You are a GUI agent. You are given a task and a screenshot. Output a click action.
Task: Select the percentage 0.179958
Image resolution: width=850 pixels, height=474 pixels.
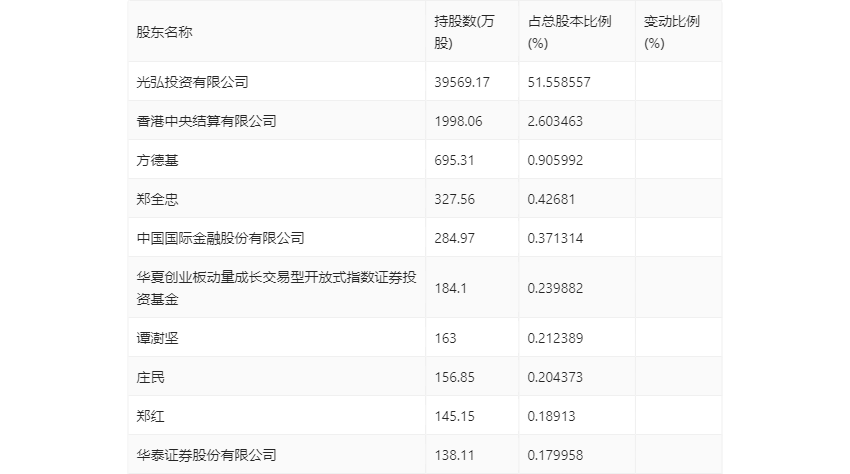click(555, 455)
